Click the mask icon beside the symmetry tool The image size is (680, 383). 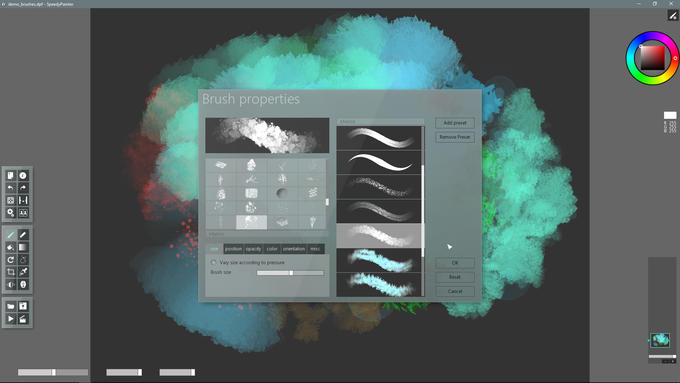[23, 285]
